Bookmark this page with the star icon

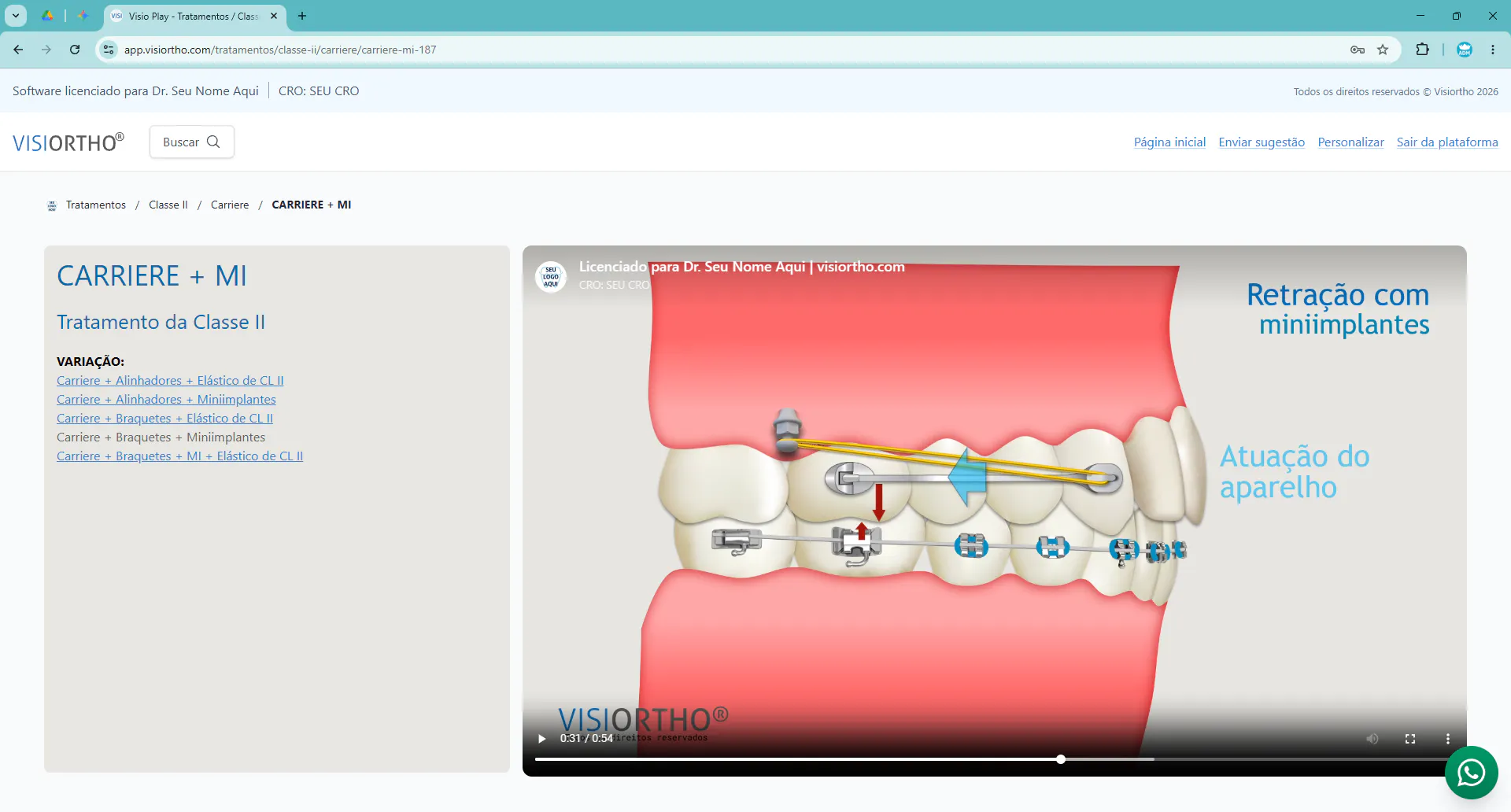point(1383,50)
